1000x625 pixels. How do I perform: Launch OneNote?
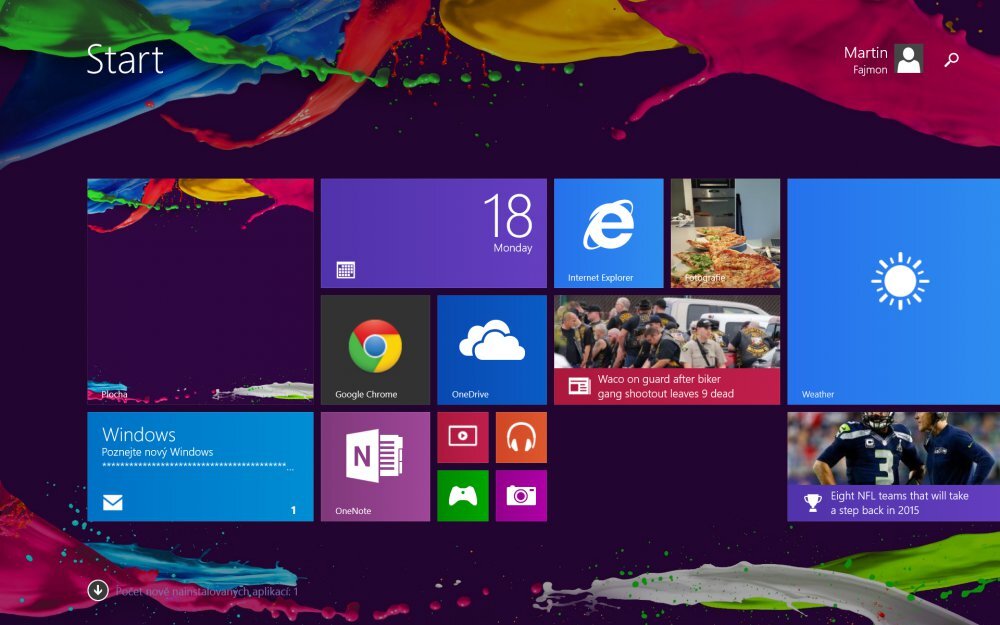tap(374, 465)
